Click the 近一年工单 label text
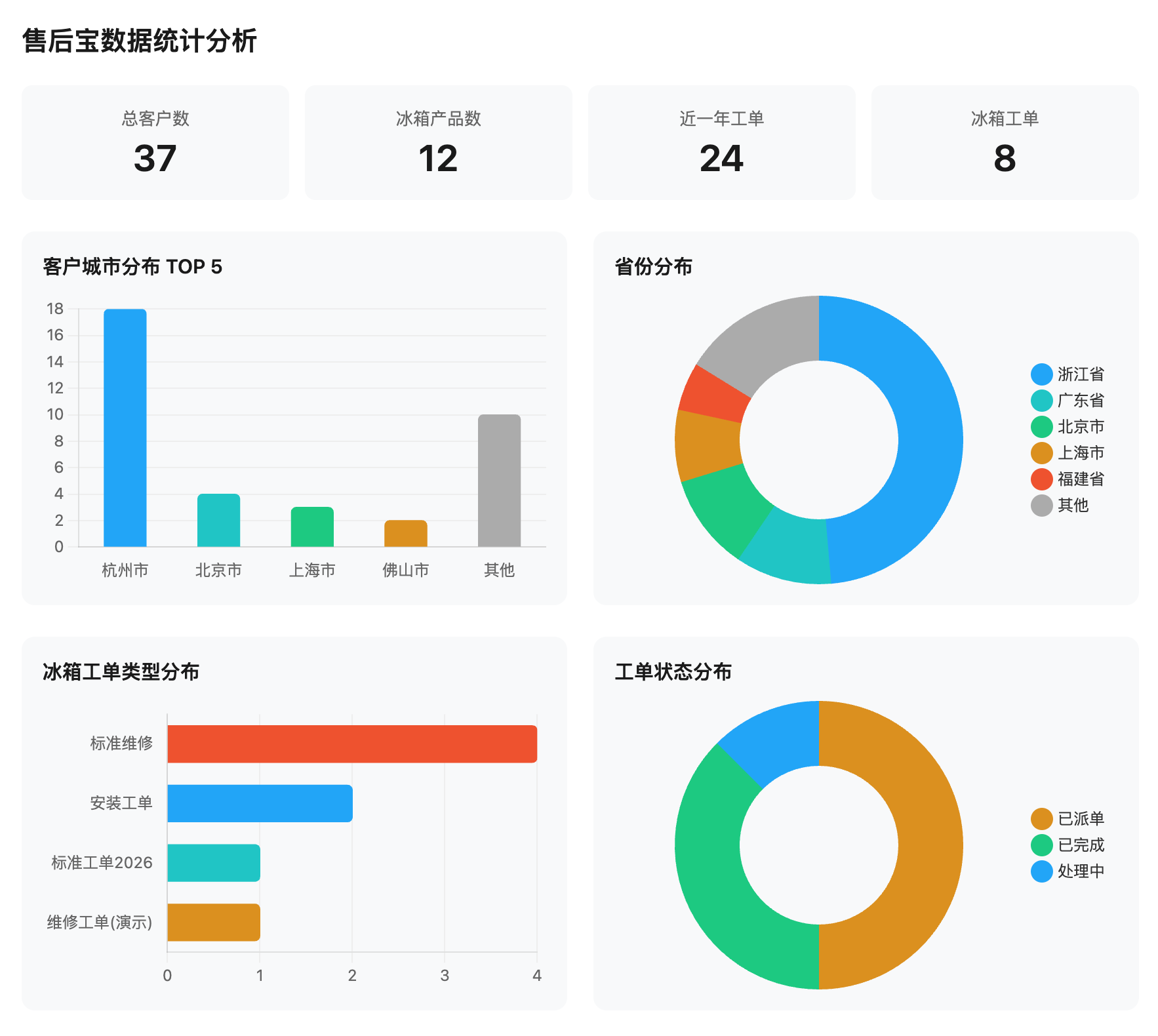 [x=722, y=119]
